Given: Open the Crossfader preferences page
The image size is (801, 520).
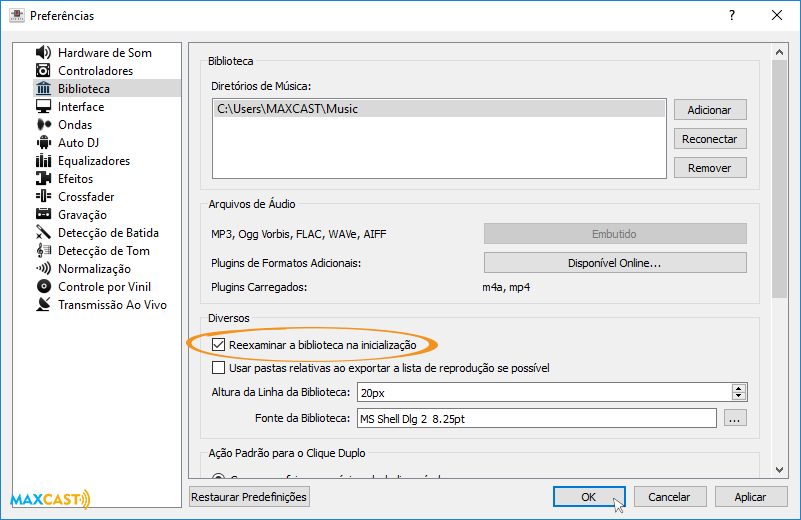Looking at the screenshot, I should click(x=86, y=197).
